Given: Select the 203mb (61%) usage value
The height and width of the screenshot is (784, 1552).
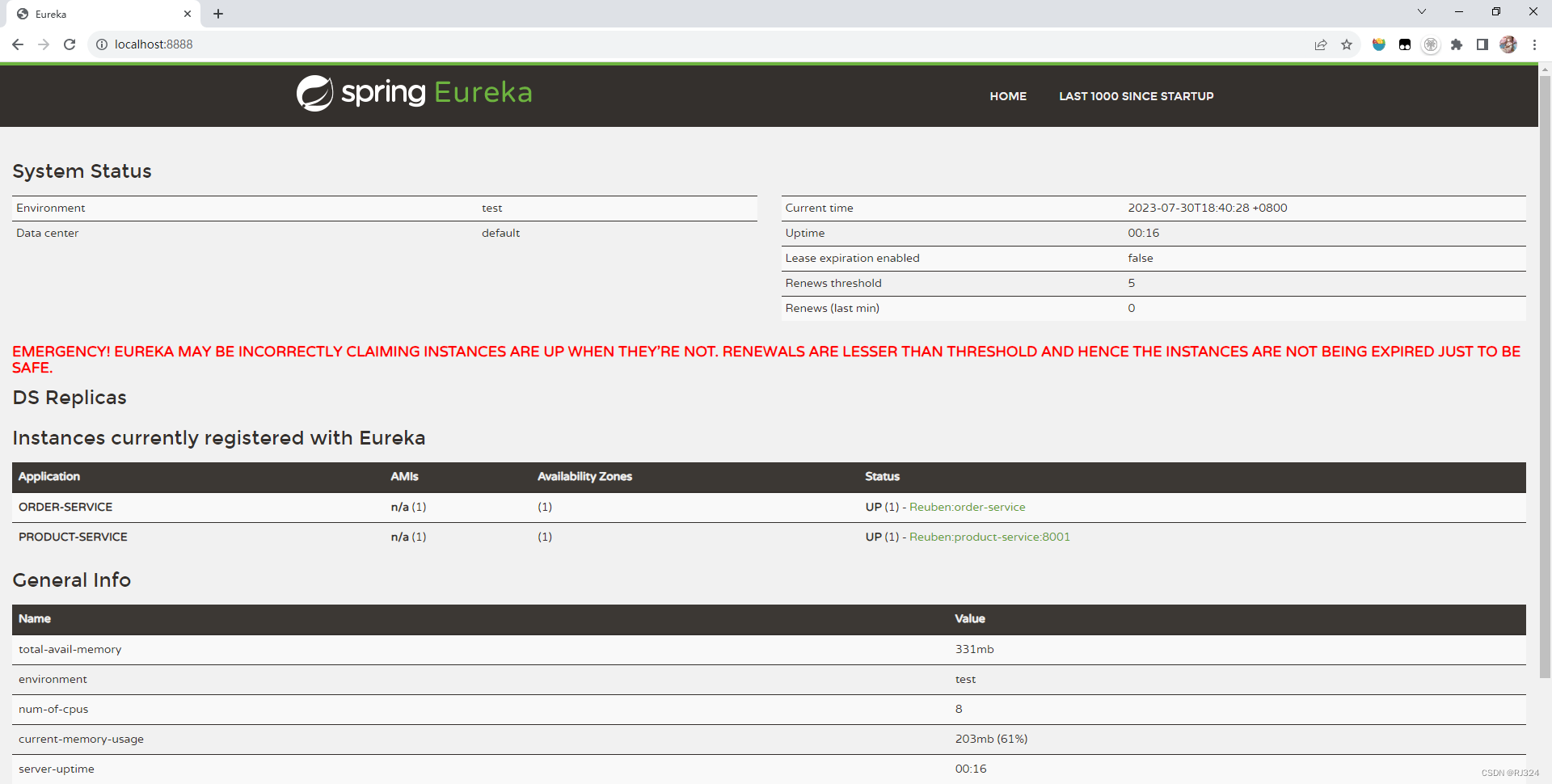Looking at the screenshot, I should [991, 739].
